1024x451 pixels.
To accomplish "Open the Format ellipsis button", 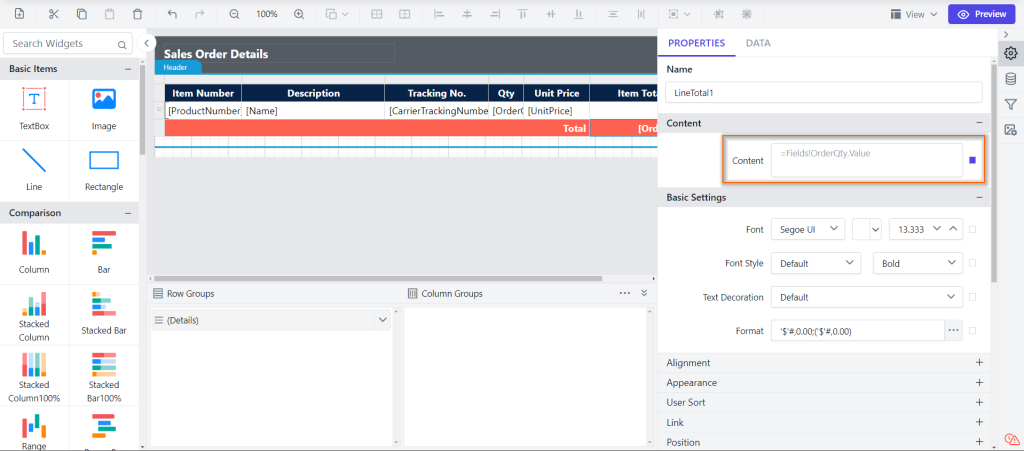I will 953,331.
